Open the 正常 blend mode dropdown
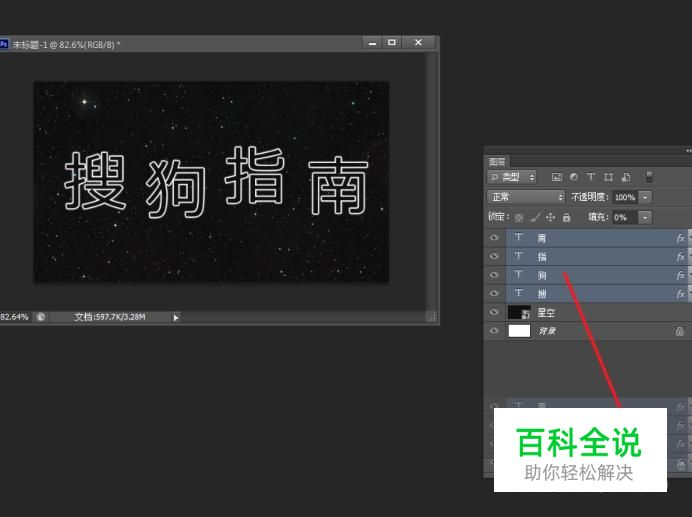 526,197
